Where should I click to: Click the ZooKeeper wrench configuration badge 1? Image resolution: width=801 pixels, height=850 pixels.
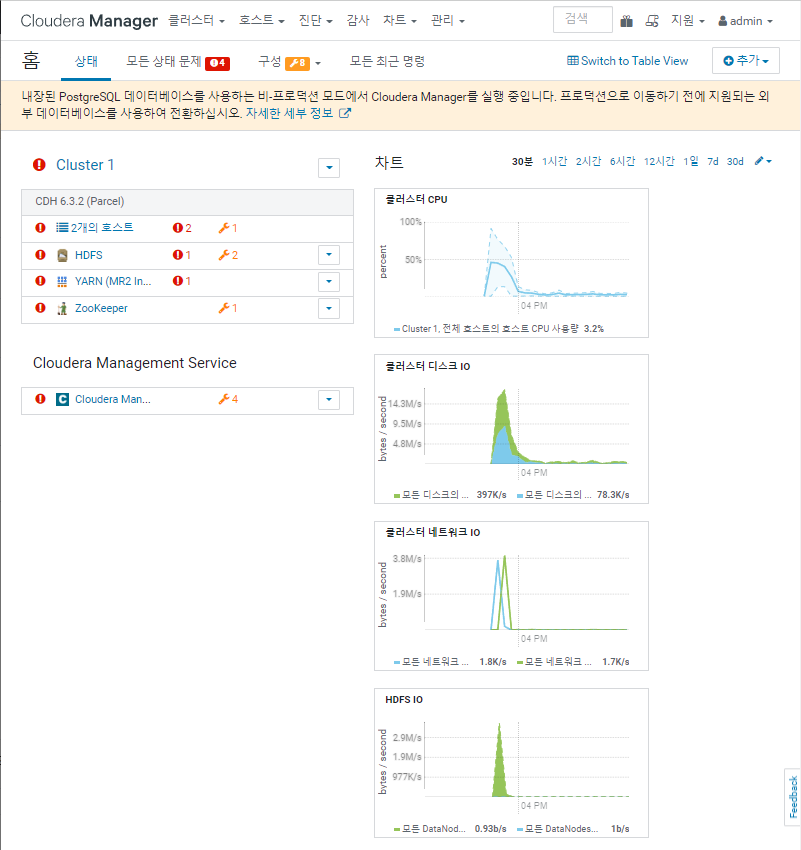[228, 308]
